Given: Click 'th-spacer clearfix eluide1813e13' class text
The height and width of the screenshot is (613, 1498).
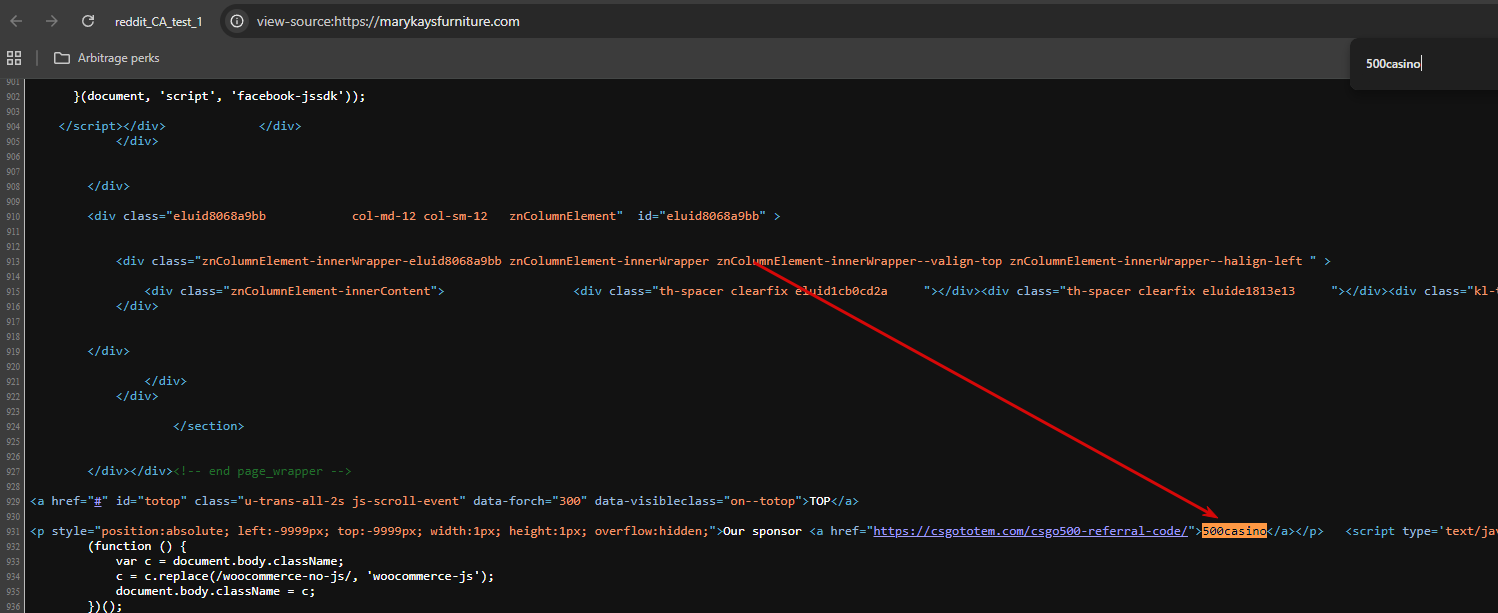Looking at the screenshot, I should pyautogui.click(x=1181, y=291).
